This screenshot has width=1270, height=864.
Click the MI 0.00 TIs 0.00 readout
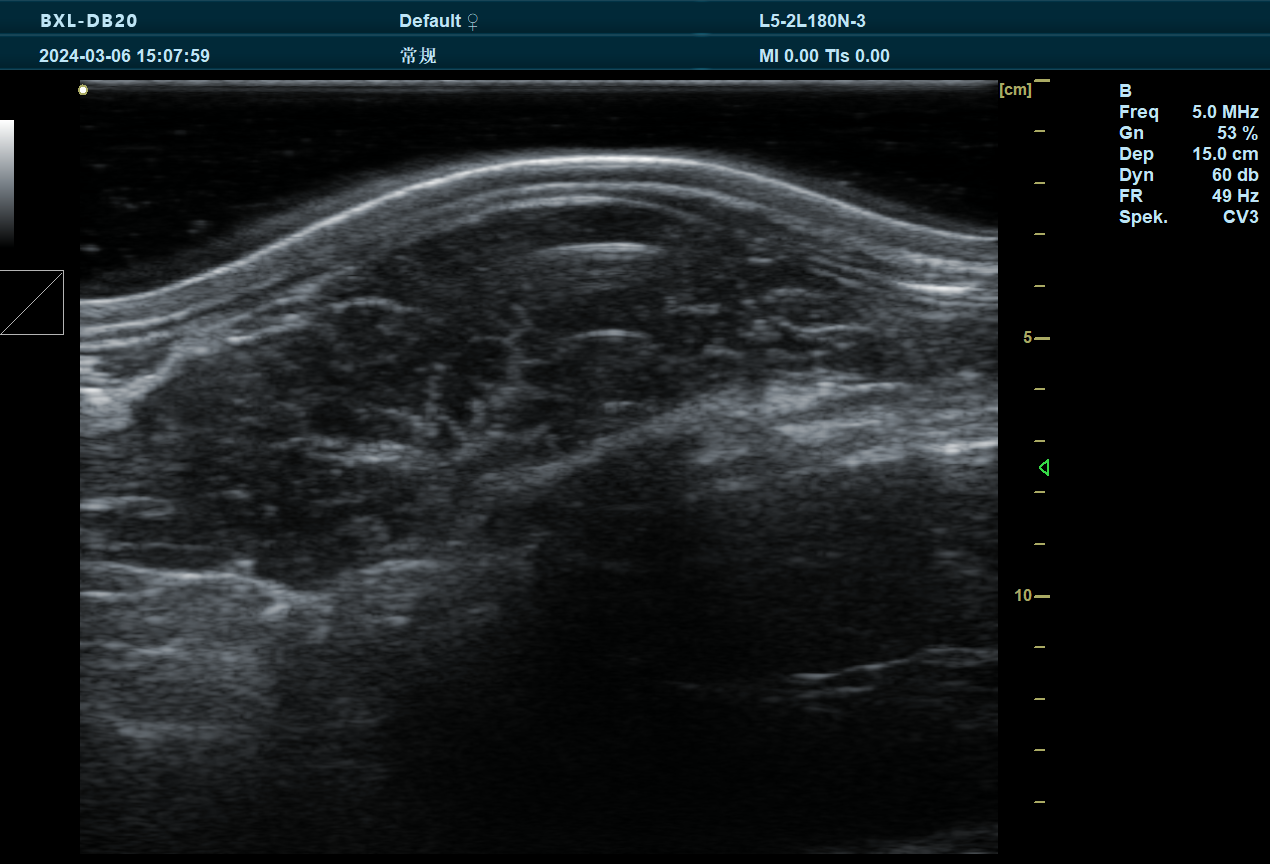click(824, 56)
